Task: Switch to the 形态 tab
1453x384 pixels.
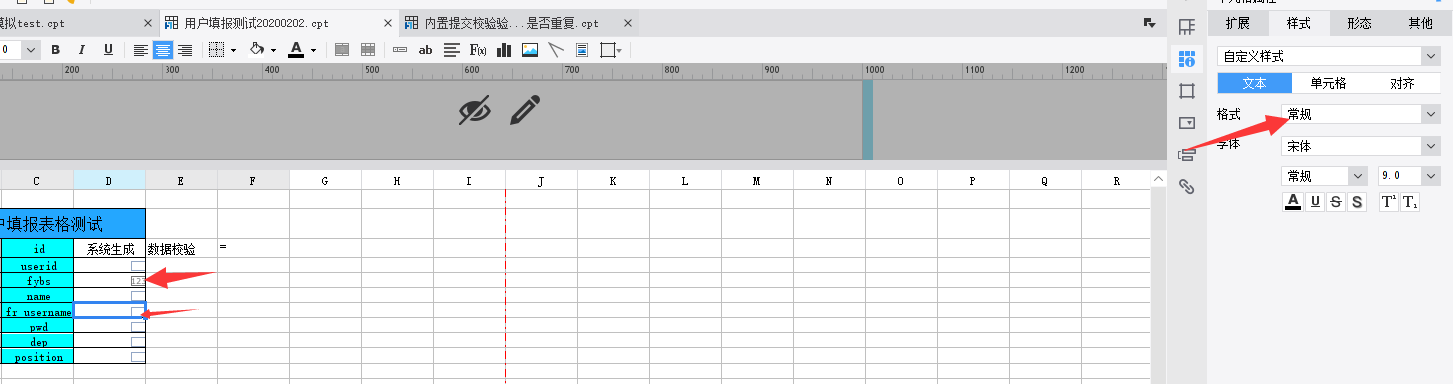Action: (1358, 24)
